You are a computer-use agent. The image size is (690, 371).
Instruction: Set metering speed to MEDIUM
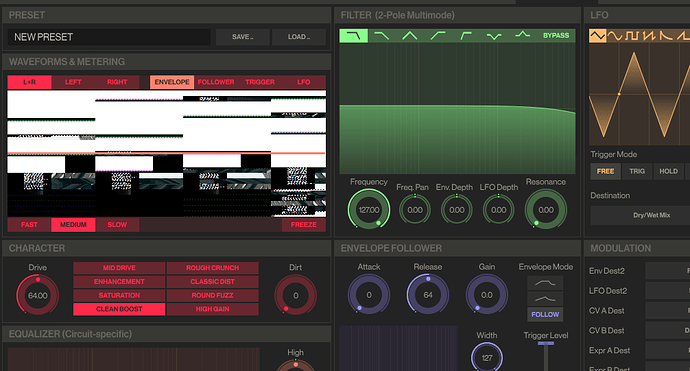(x=73, y=224)
